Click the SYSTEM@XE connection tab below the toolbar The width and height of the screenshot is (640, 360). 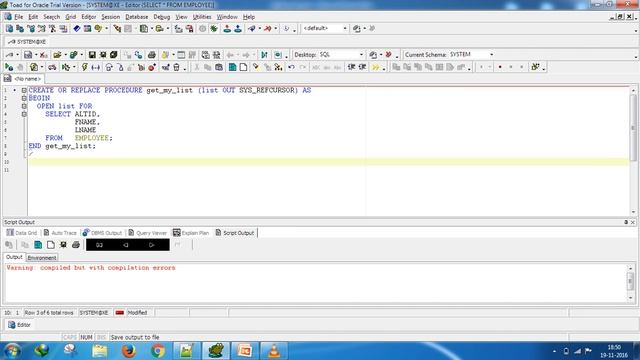point(27,42)
